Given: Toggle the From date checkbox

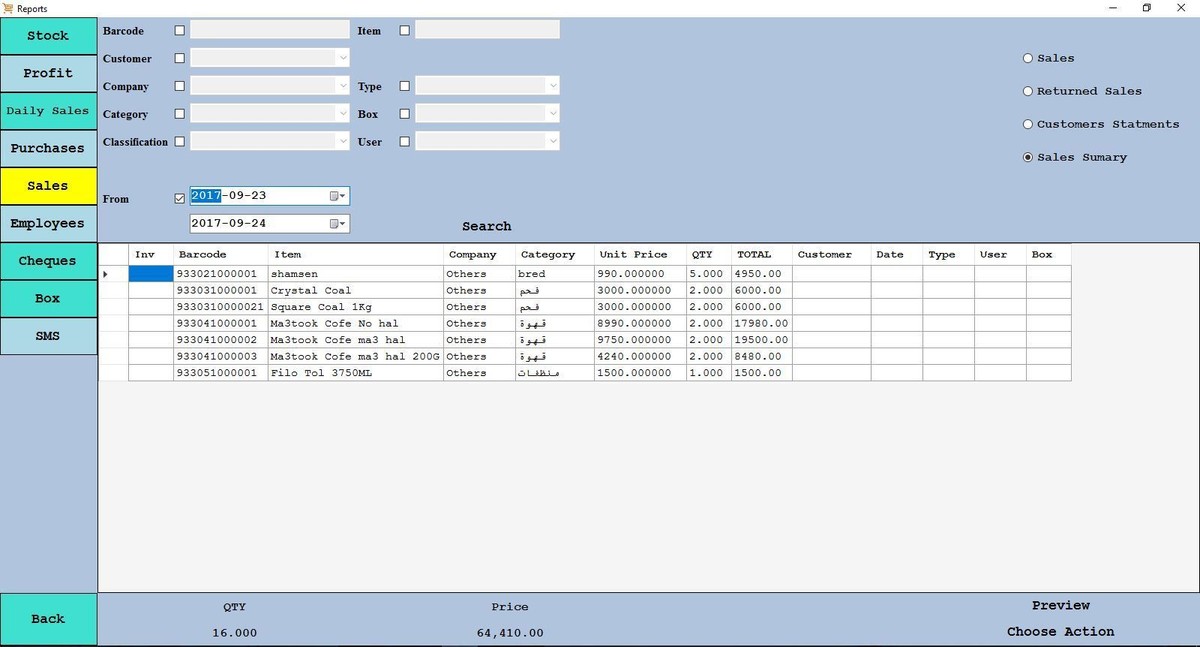Looking at the screenshot, I should point(180,198).
